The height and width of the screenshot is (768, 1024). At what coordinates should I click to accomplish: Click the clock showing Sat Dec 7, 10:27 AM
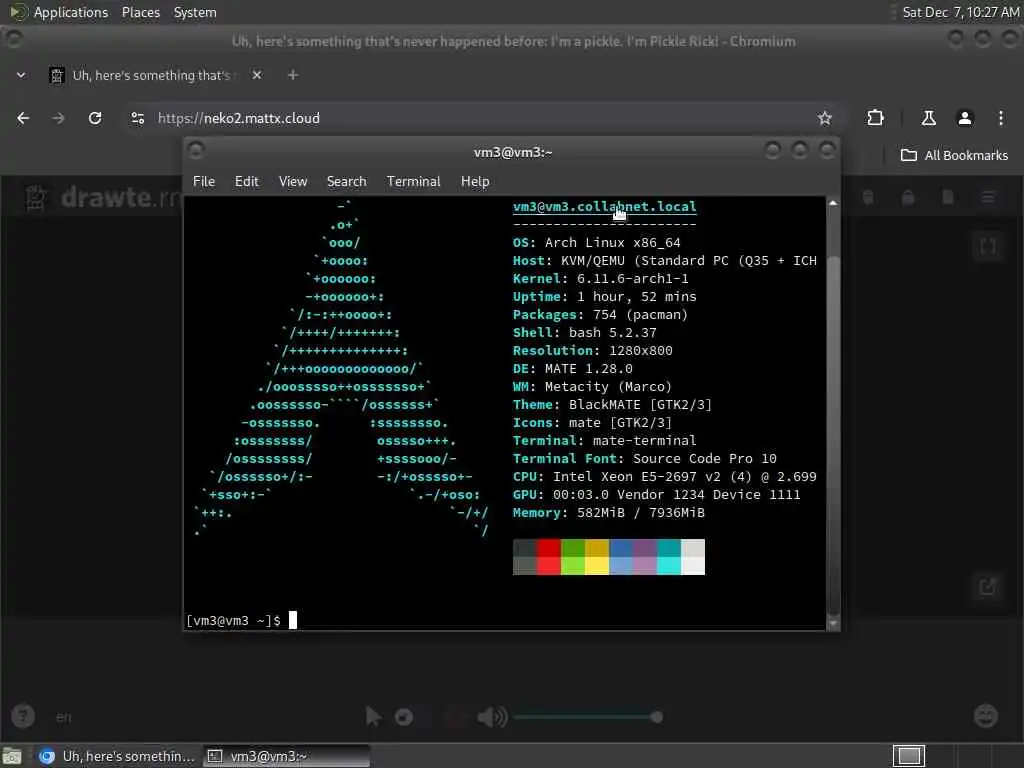pyautogui.click(x=961, y=12)
